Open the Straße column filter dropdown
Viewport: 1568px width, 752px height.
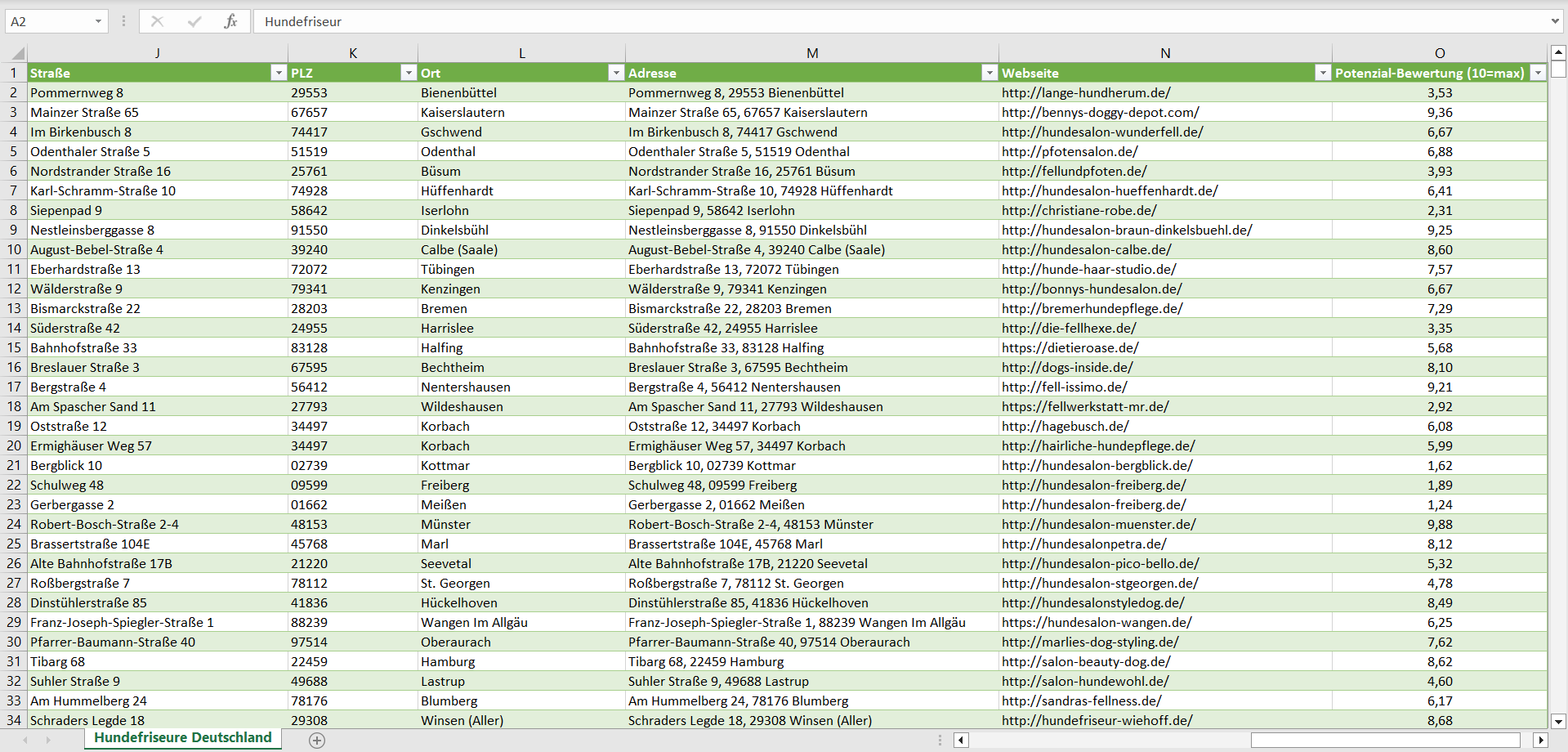(278, 73)
